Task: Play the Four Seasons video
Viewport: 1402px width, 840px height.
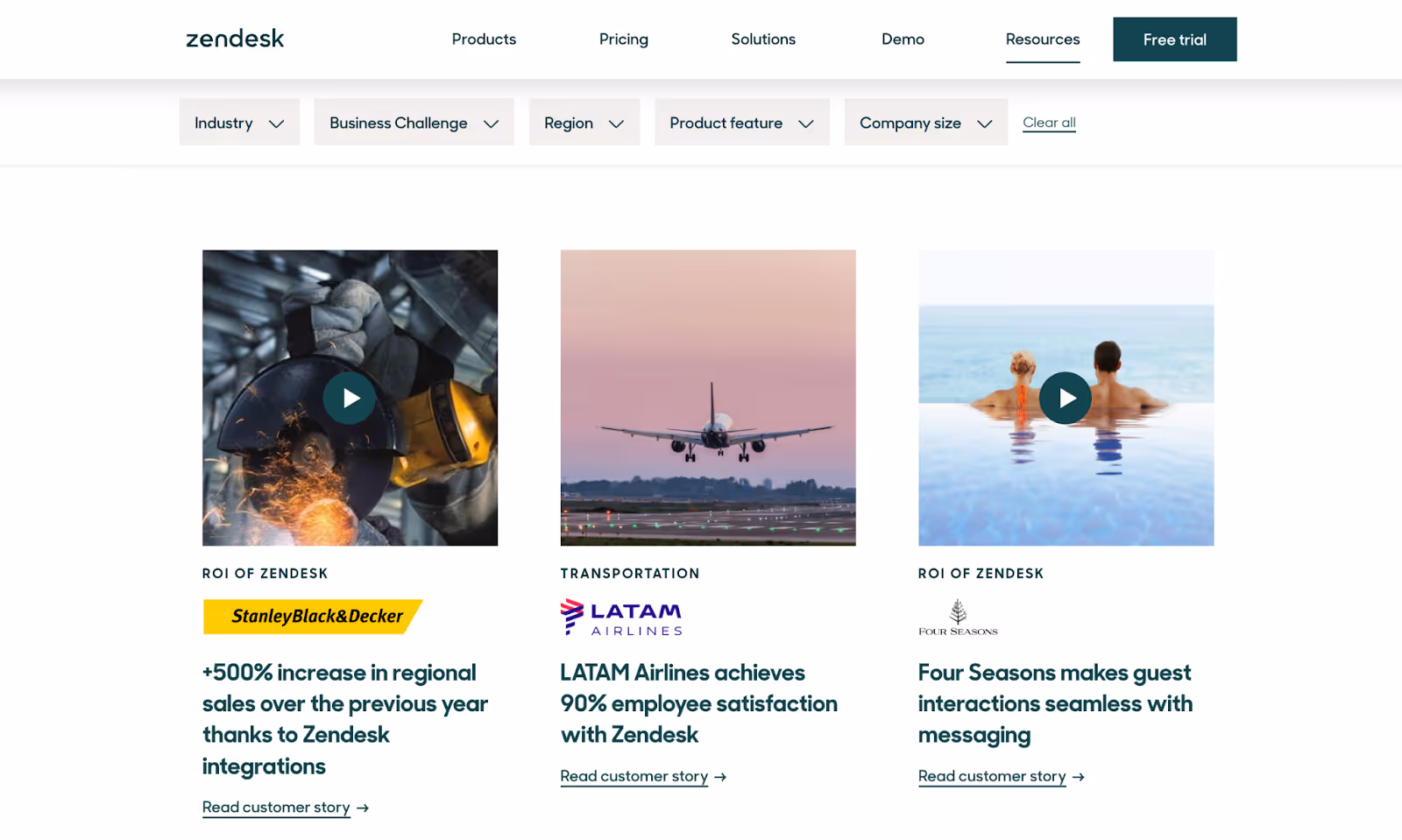Action: [1066, 399]
